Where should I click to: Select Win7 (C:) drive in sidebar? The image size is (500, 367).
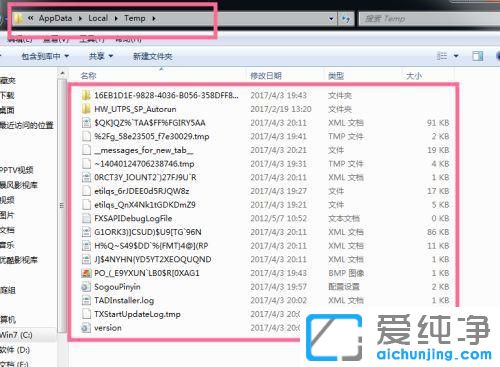(16, 335)
